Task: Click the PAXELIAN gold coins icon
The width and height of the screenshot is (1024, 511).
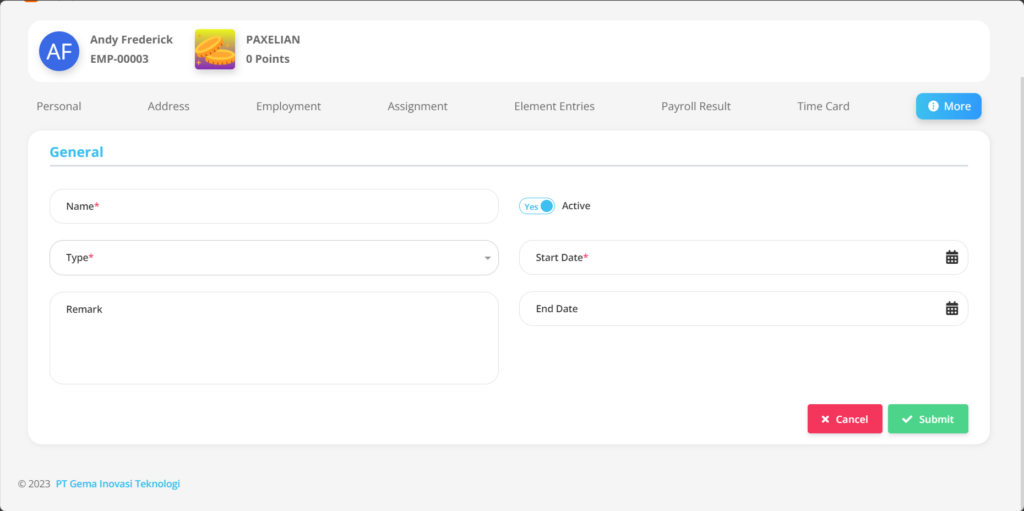Action: pos(215,50)
